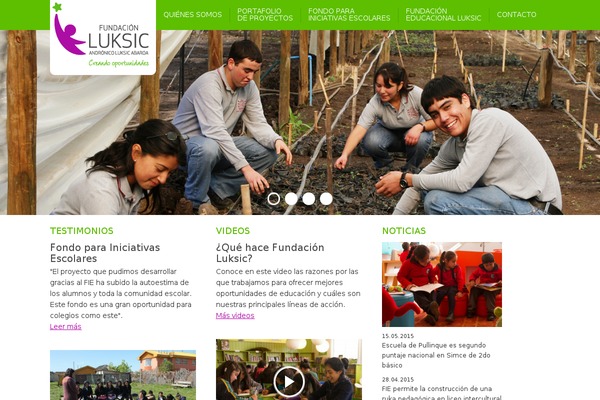
Task: Open the testimonial photo of students outdoors
Action: (x=123, y=375)
